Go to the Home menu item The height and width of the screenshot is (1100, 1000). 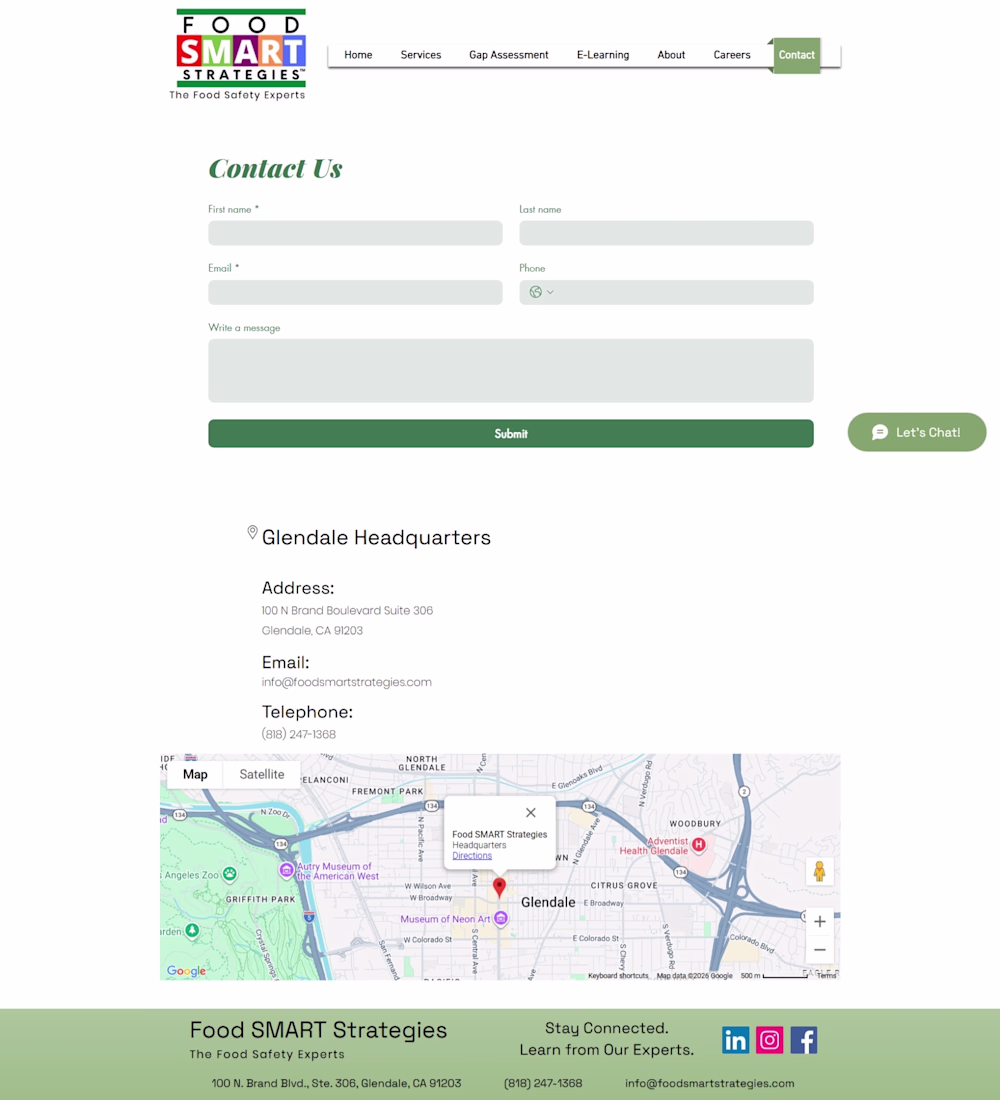point(358,55)
